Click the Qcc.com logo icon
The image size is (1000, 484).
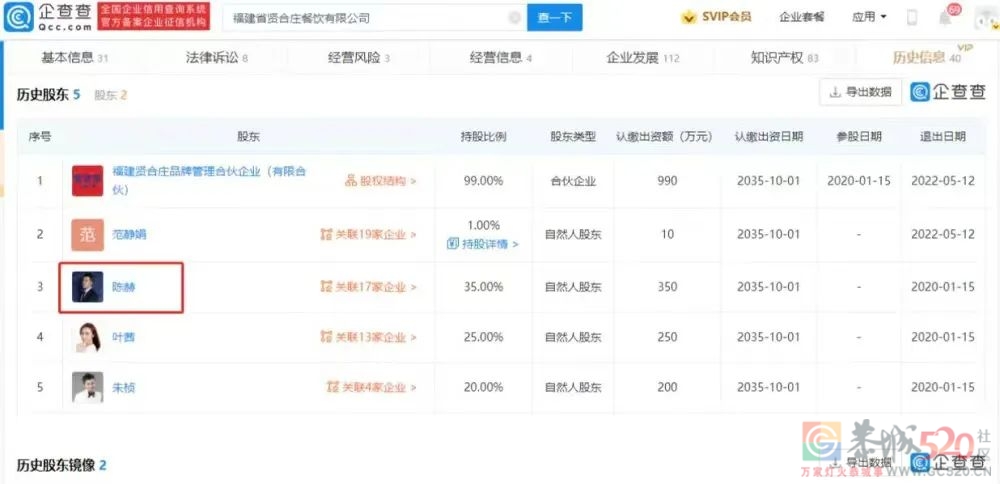[18, 17]
